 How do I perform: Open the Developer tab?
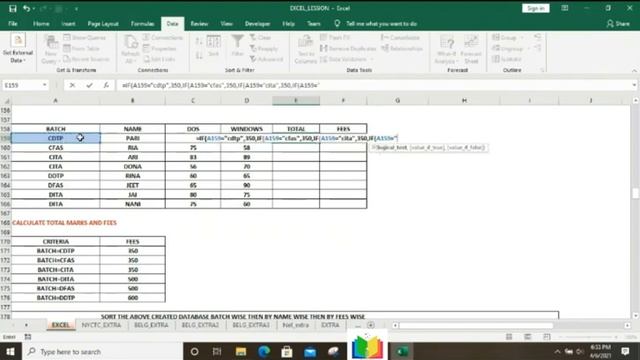257,24
